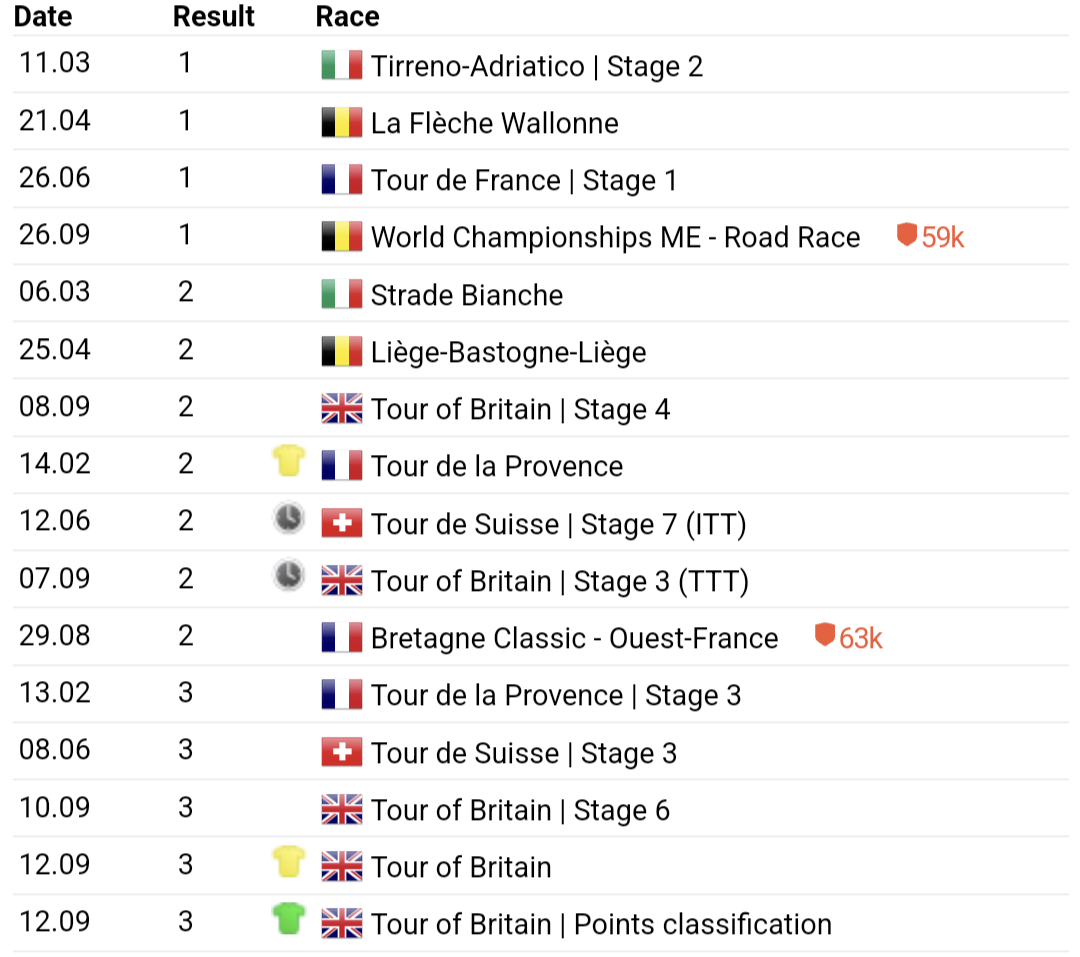Click stopwatch icon beside Tour de Suisse Stage 7
This screenshot has height=957, width=1080.
pyautogui.click(x=289, y=519)
